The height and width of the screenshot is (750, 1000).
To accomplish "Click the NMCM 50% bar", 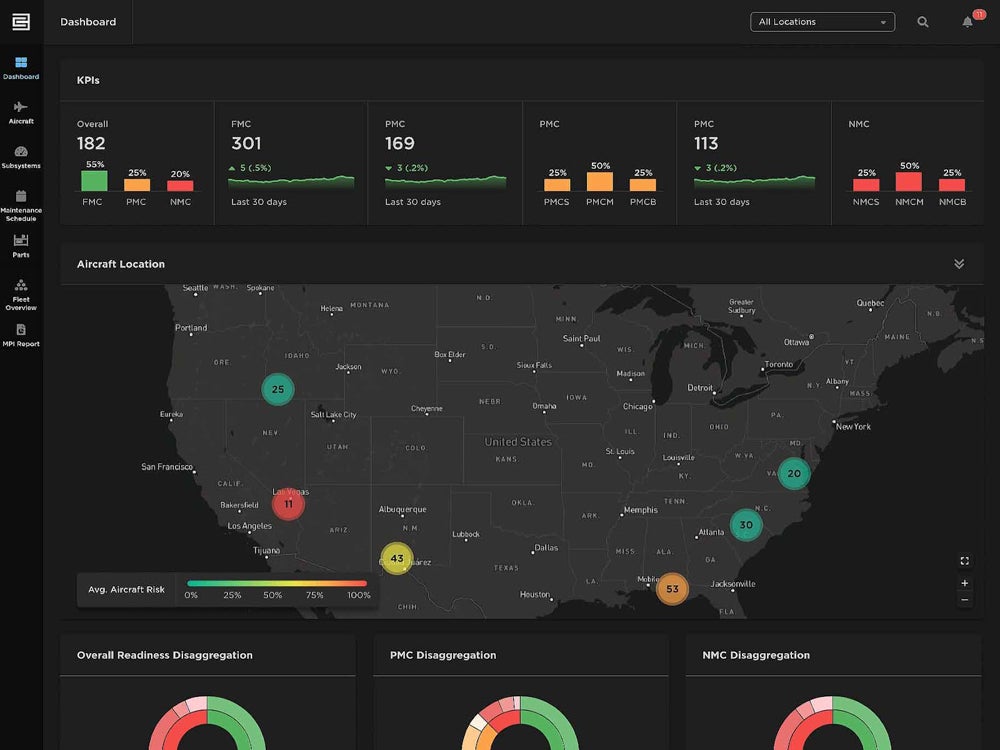I will pos(909,181).
